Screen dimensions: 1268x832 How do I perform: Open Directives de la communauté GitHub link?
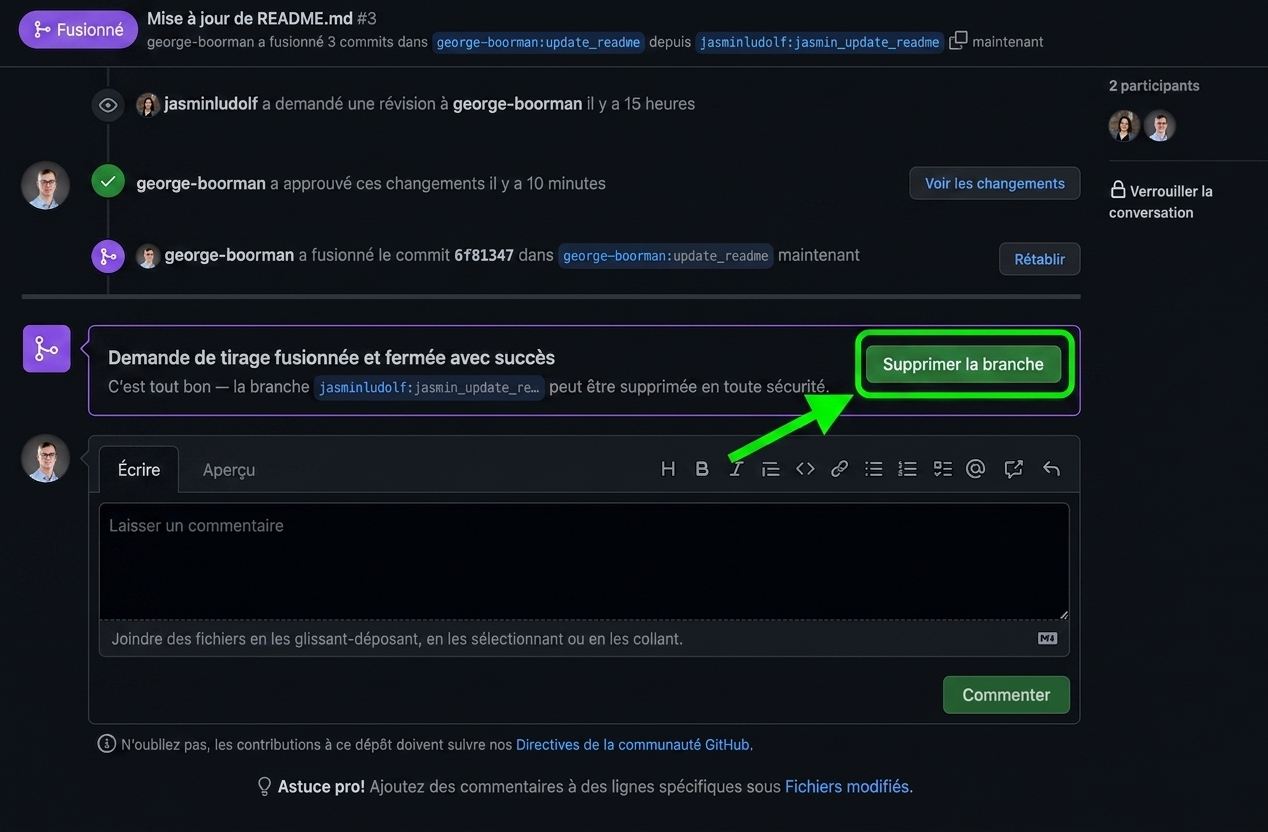coord(633,744)
